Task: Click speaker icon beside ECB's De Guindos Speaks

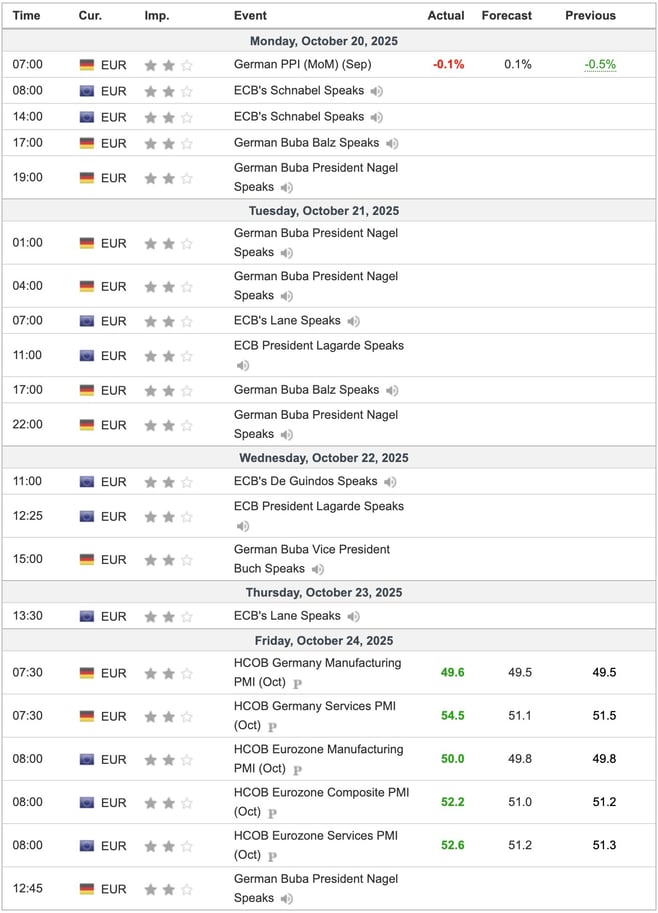Action: click(x=390, y=482)
